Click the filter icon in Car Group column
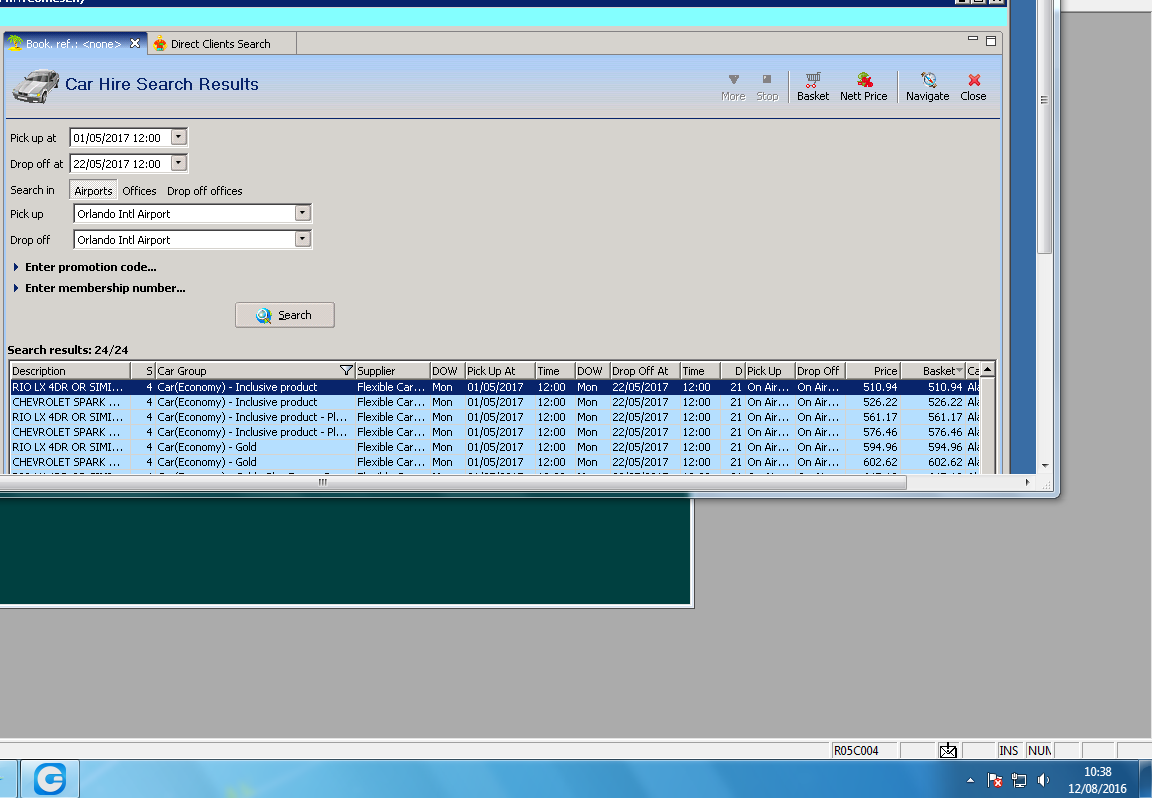 346,371
